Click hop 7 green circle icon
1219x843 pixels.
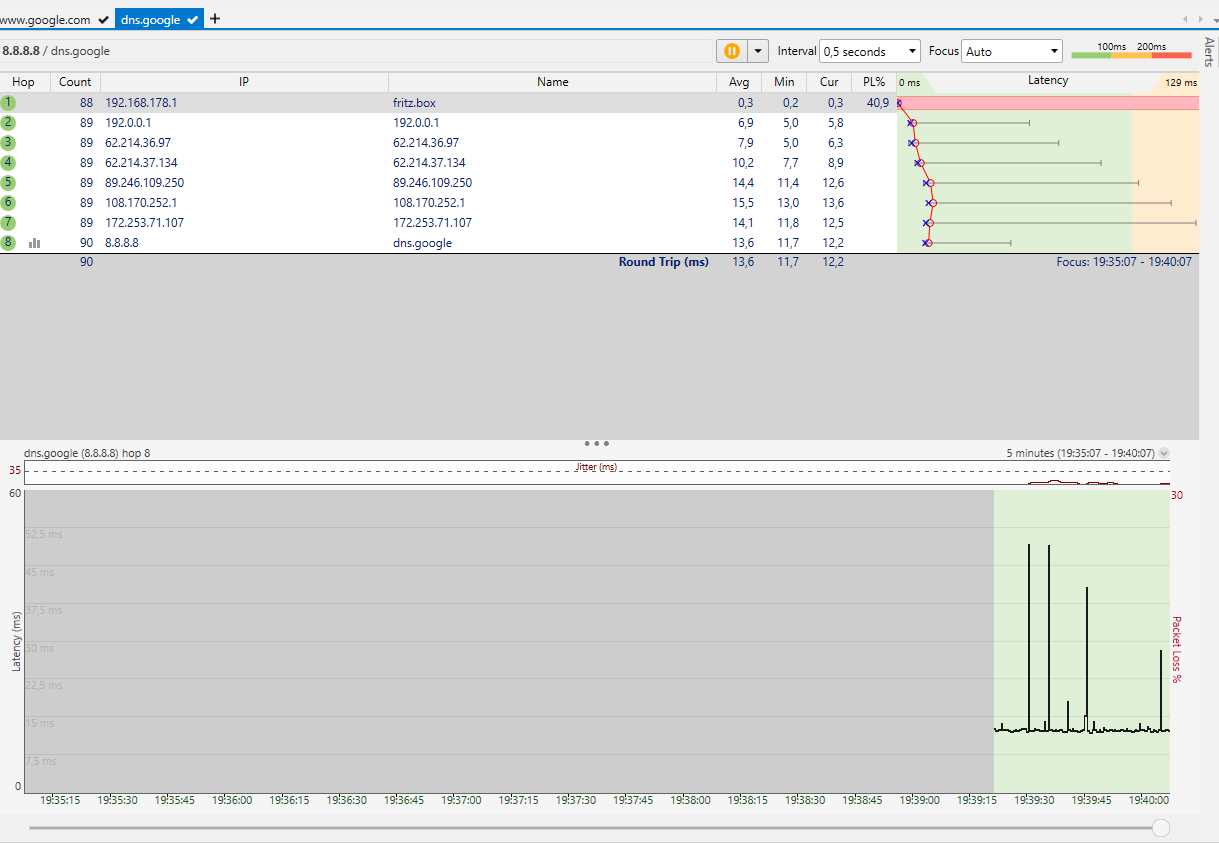tap(8, 223)
